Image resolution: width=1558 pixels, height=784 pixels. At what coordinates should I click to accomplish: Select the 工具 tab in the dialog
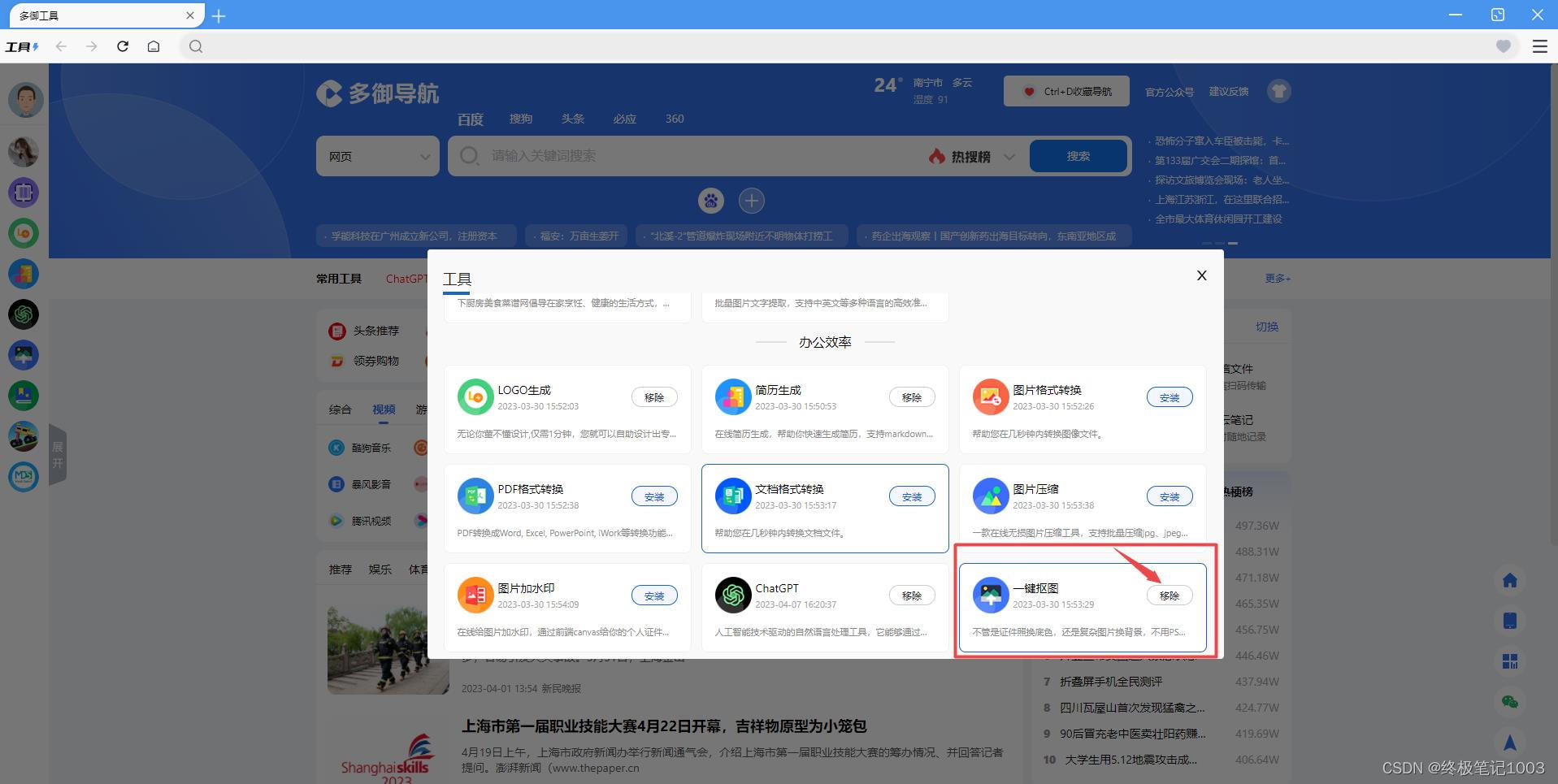pos(457,279)
